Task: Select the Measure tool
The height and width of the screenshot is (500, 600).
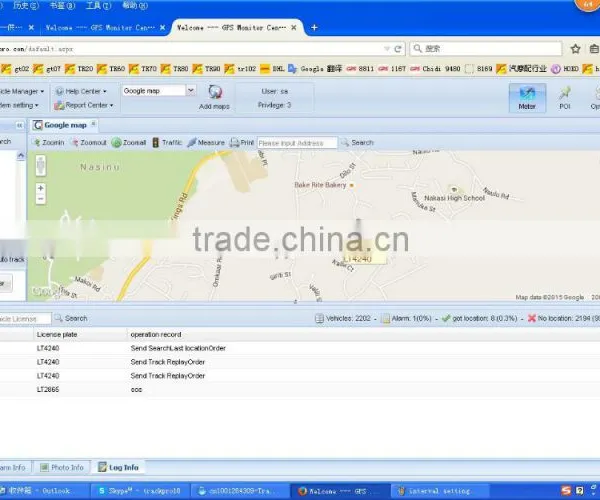Action: point(206,143)
